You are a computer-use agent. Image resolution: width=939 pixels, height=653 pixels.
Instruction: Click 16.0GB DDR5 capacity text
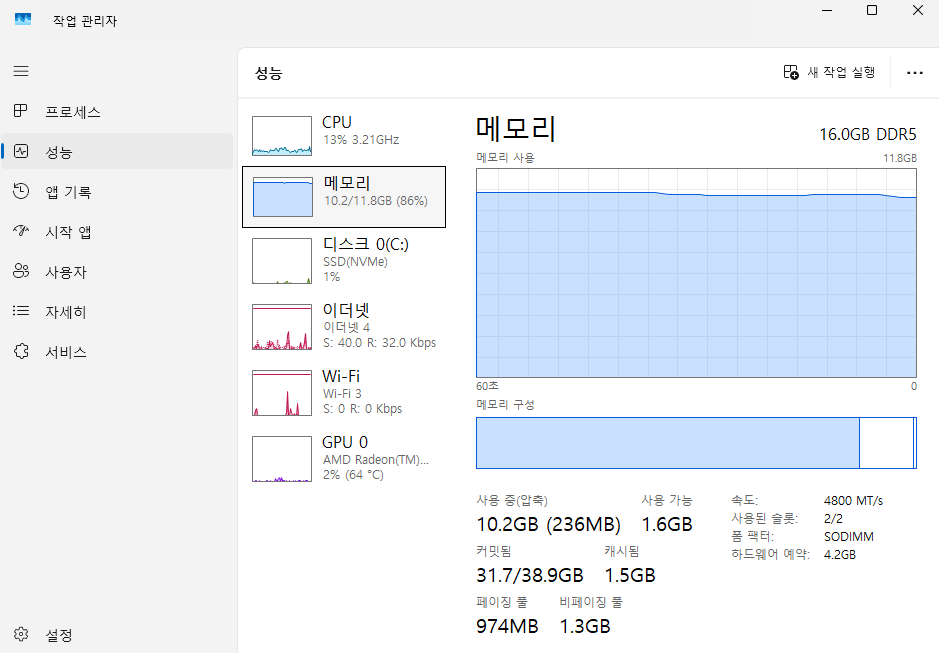(868, 134)
